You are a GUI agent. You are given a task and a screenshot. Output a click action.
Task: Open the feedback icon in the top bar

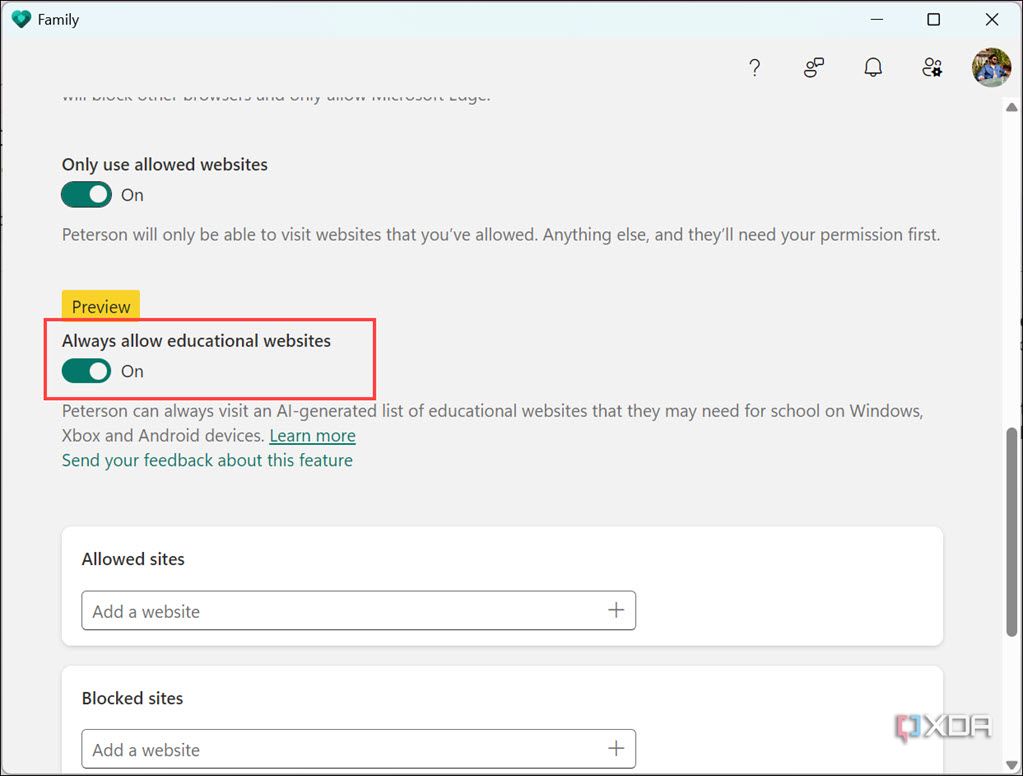click(x=813, y=67)
